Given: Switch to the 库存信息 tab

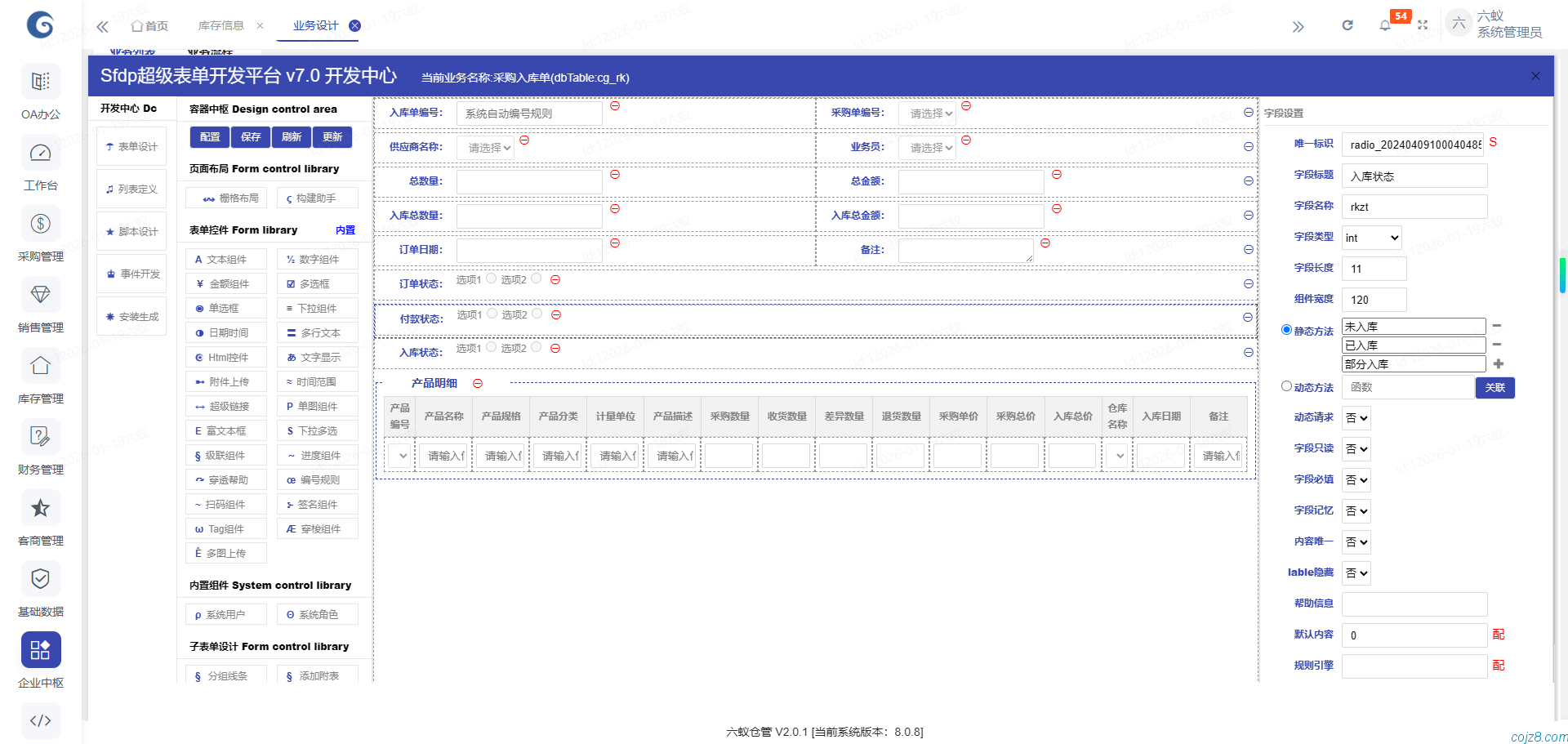Looking at the screenshot, I should [221, 25].
